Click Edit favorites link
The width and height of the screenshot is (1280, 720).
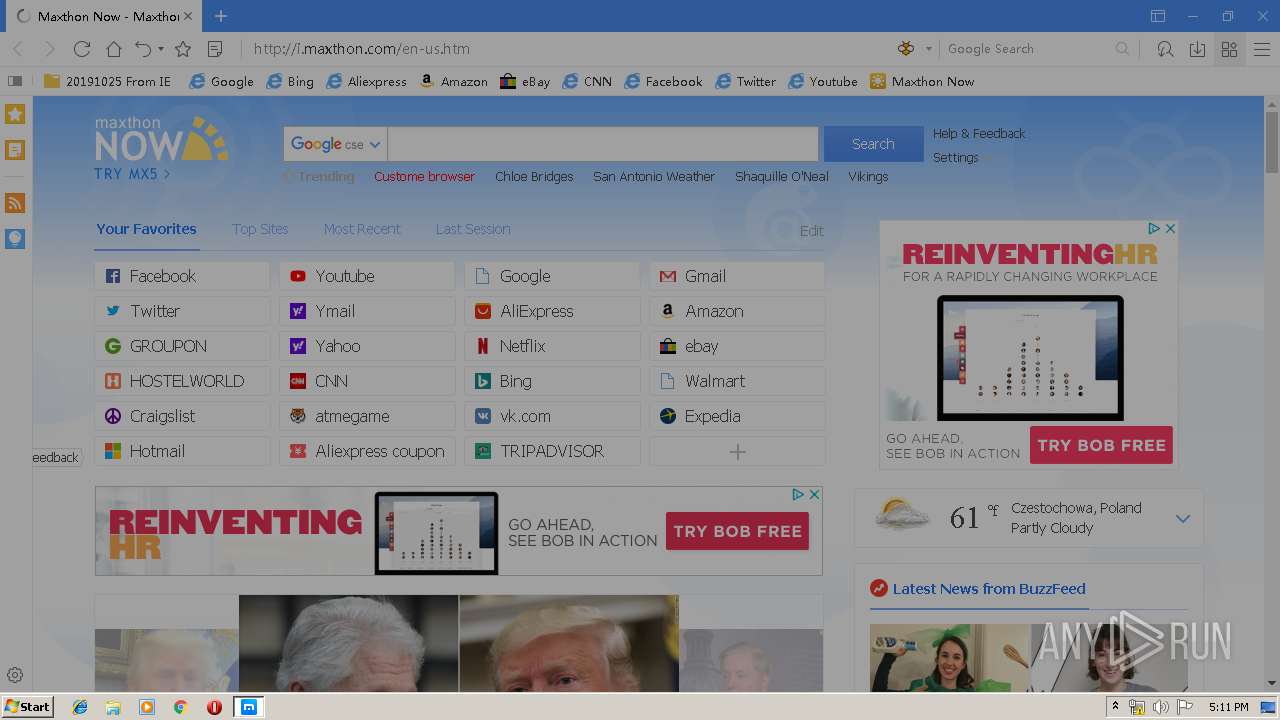pos(812,230)
